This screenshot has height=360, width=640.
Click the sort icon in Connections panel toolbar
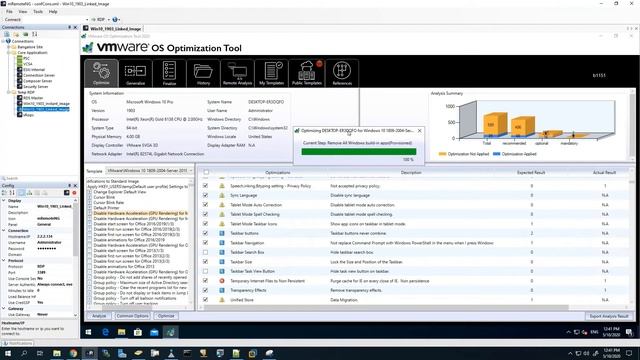[35, 34]
